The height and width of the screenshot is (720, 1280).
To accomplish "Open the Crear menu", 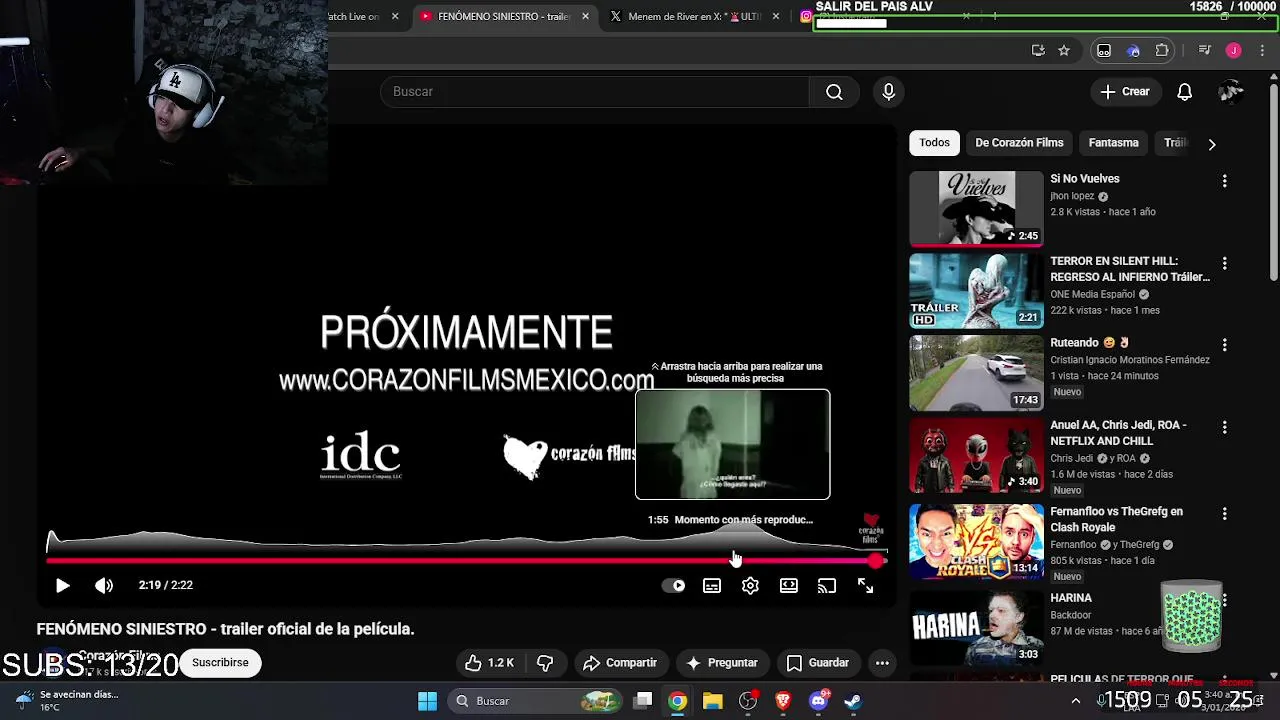I will coord(1126,92).
